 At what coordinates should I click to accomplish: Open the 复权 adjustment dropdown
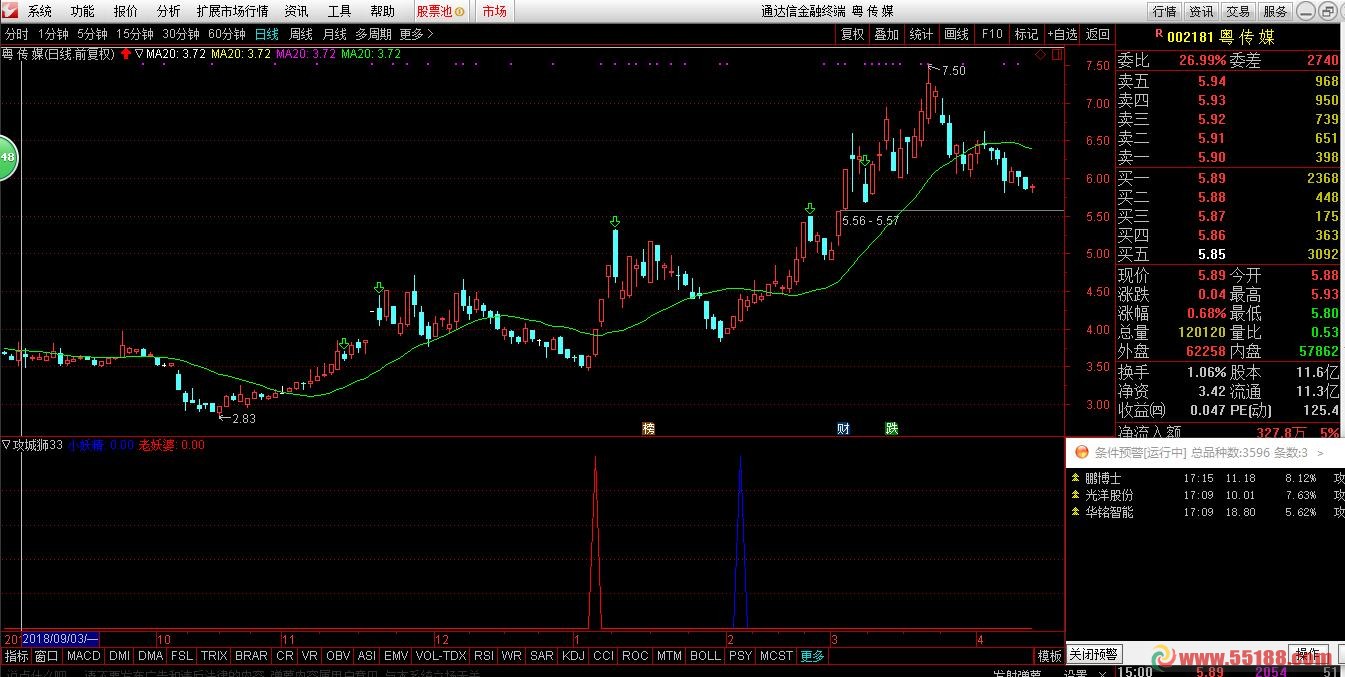tap(852, 34)
